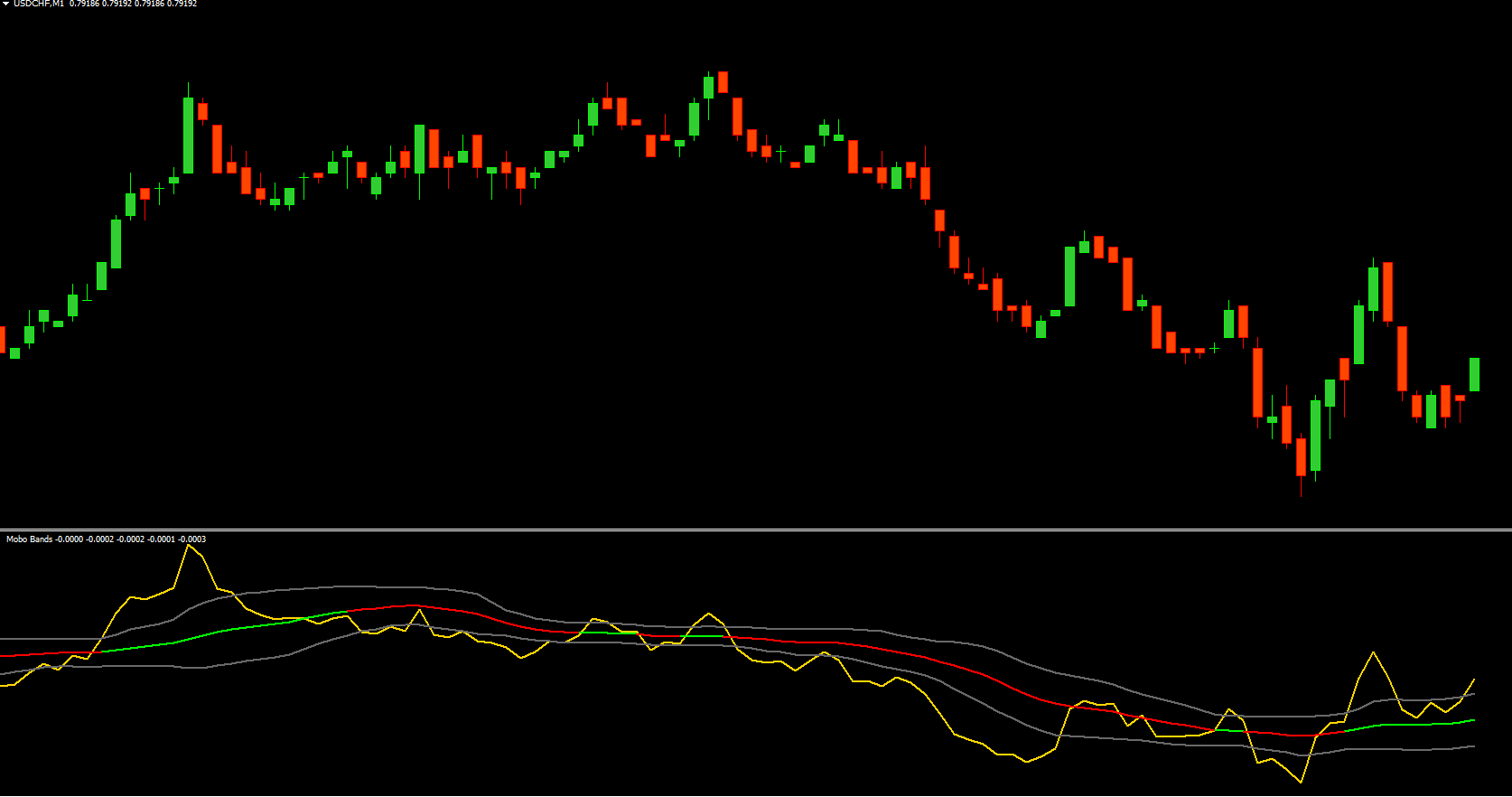The image size is (1512, 797).
Task: Click the USDCHF,M1 symbol label
Action: [x=38, y=5]
